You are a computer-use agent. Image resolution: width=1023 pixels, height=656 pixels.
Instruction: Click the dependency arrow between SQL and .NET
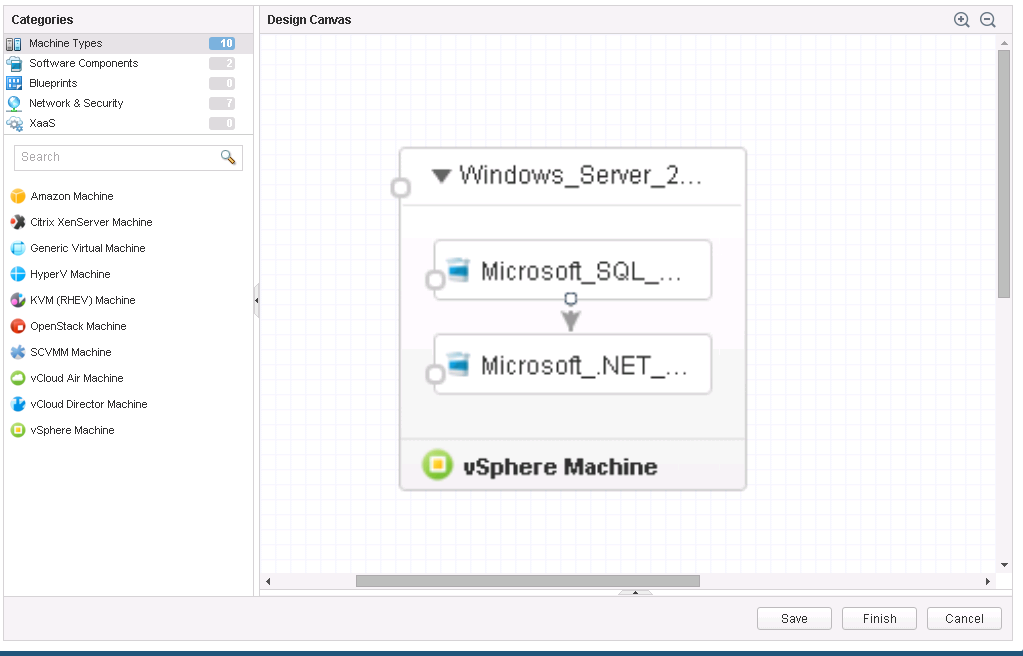pos(571,320)
